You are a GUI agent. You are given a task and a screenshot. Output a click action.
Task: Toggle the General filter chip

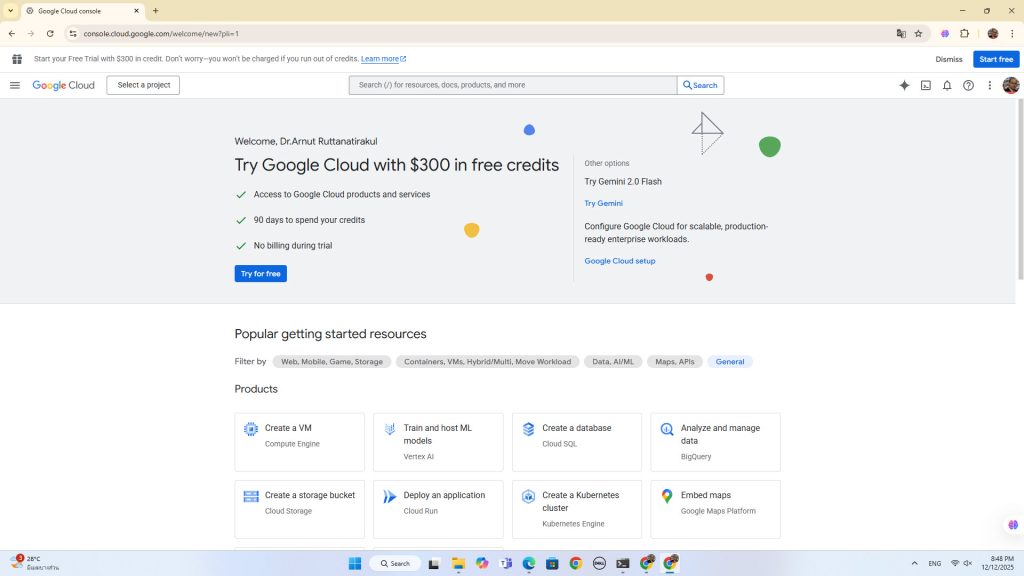pyautogui.click(x=729, y=362)
